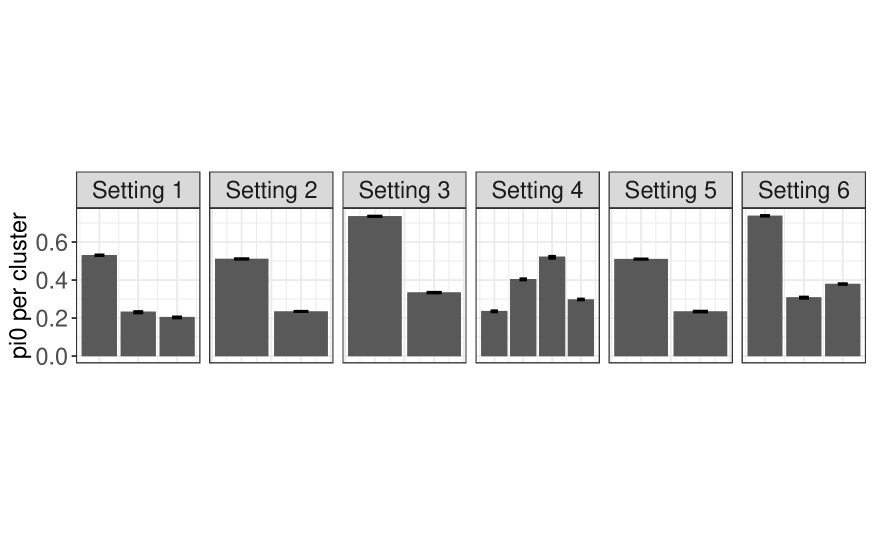Screen dimensions: 875x540
Task: Click the shortest bar in Setting 4
Action: click(x=494, y=333)
